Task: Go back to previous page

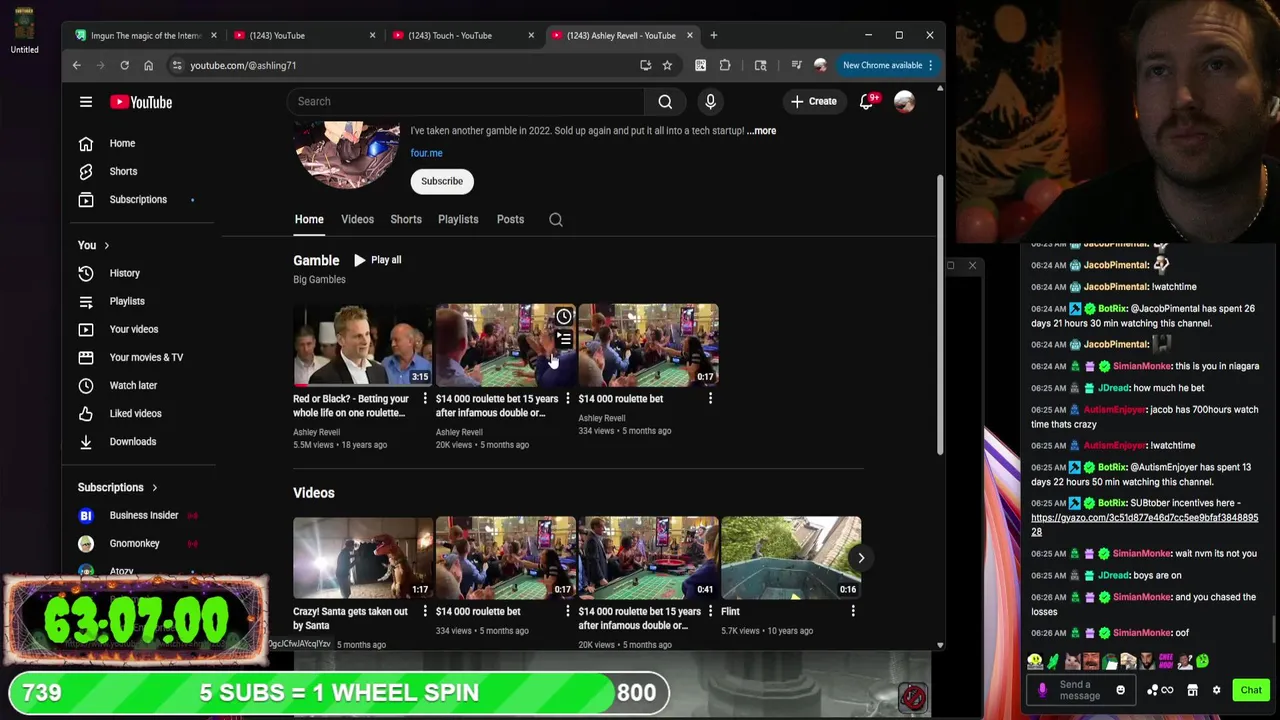Action: tap(77, 65)
